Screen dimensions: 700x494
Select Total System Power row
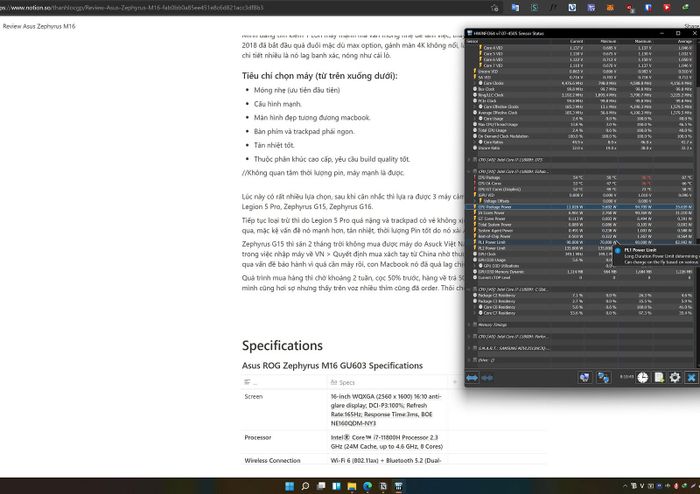(580, 224)
